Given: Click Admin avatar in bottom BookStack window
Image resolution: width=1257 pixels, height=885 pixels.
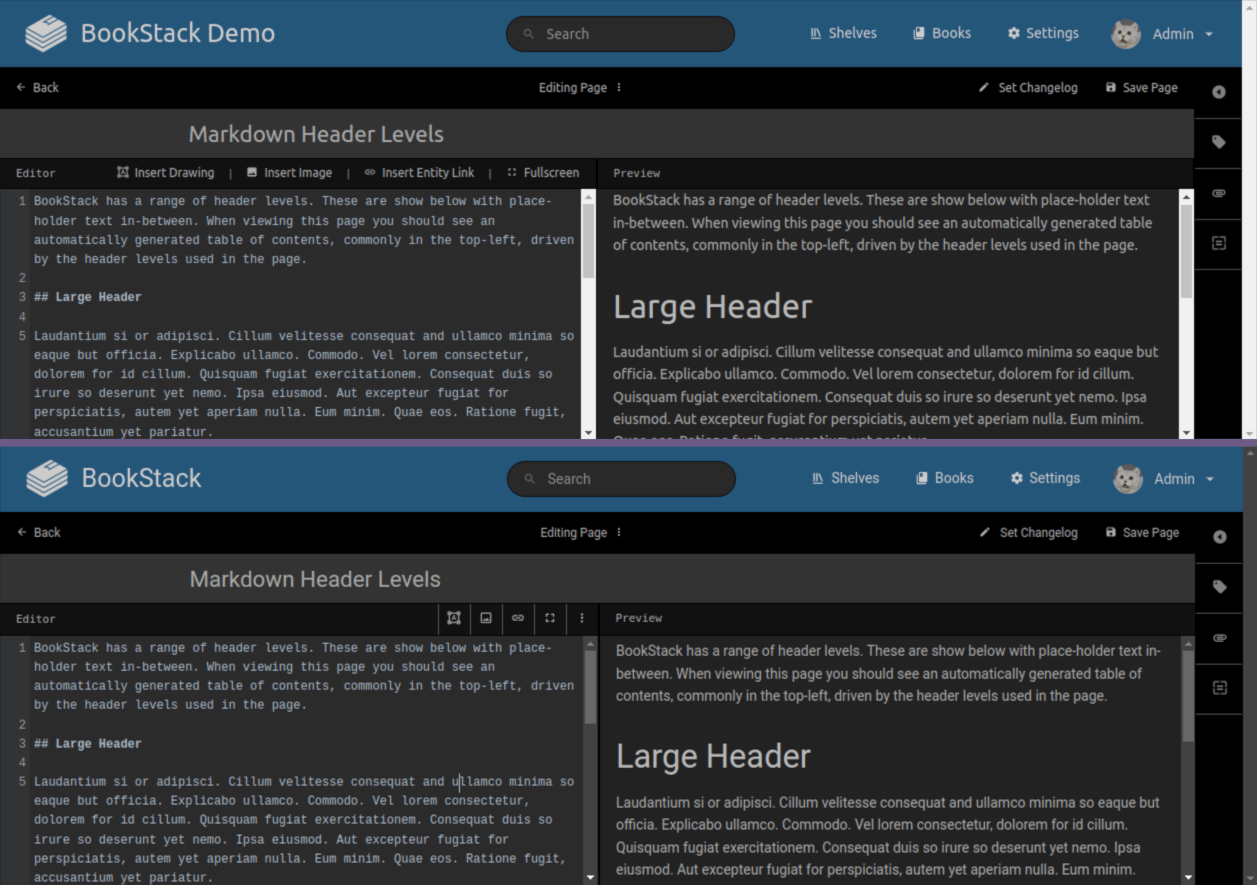Looking at the screenshot, I should click(x=1128, y=479).
